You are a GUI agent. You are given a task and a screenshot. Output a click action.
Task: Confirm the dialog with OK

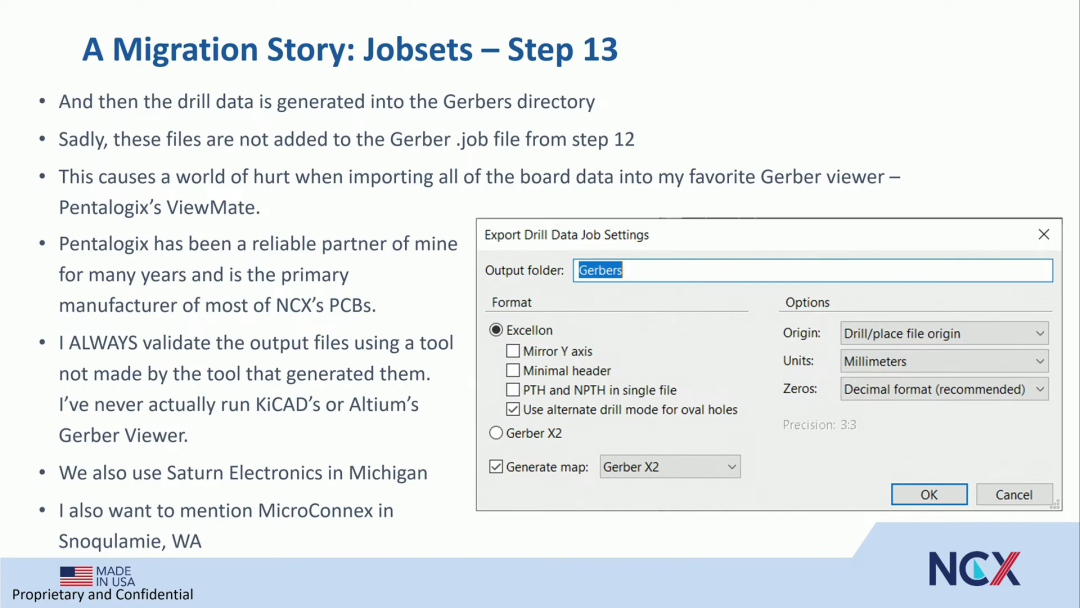click(929, 494)
